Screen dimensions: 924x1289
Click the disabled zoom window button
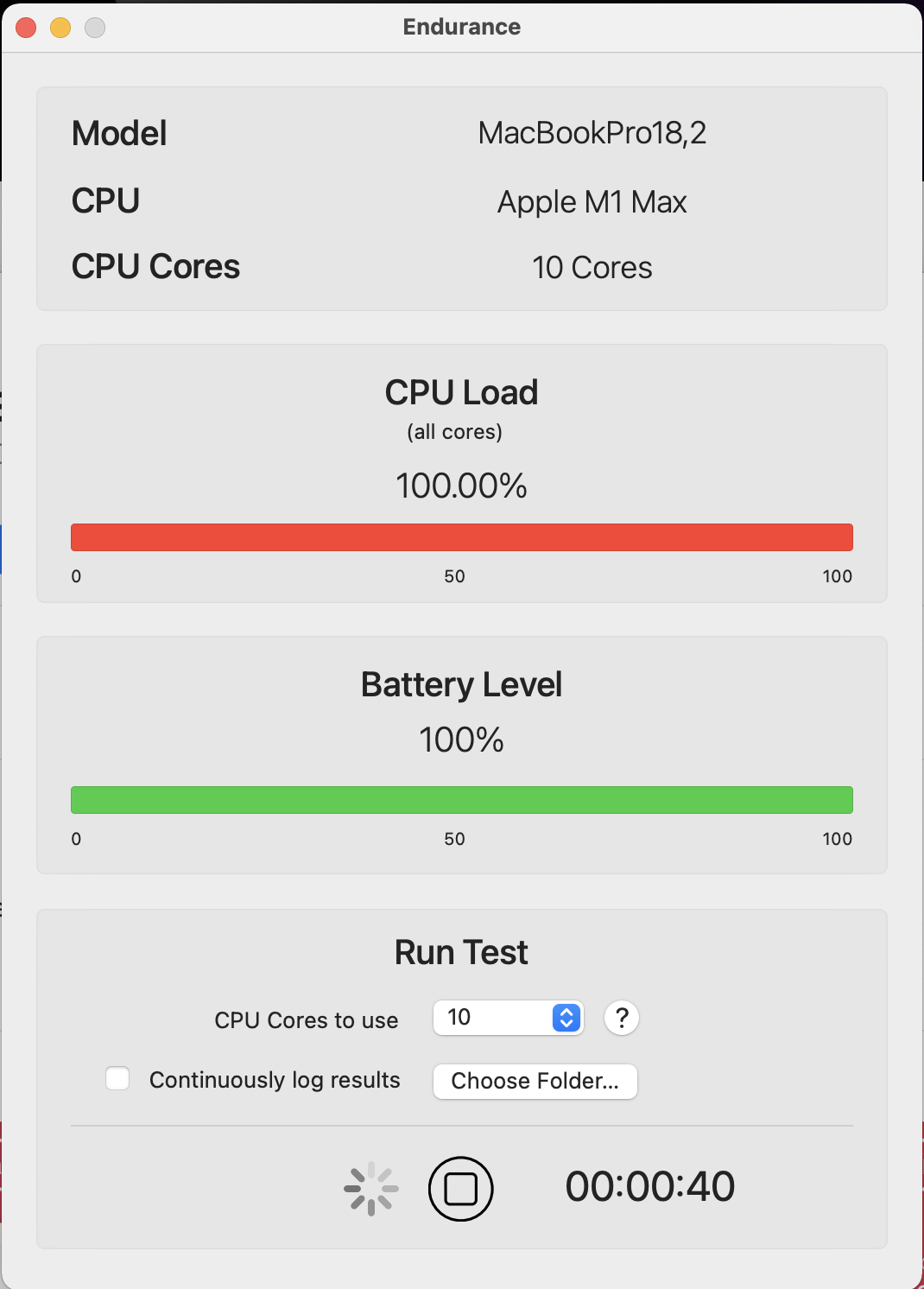(95, 28)
